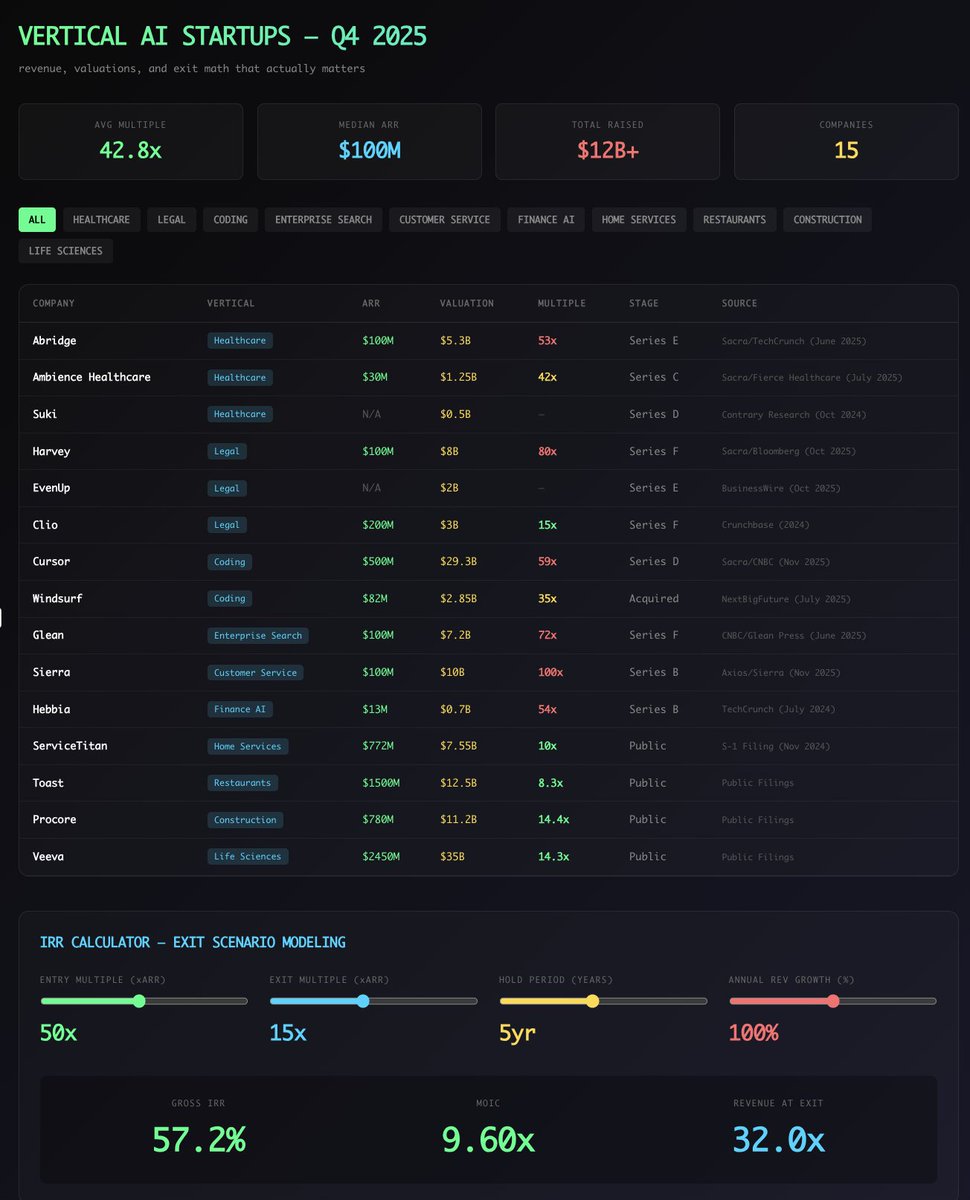Filter by RESTAURANTS vertical

(x=734, y=220)
